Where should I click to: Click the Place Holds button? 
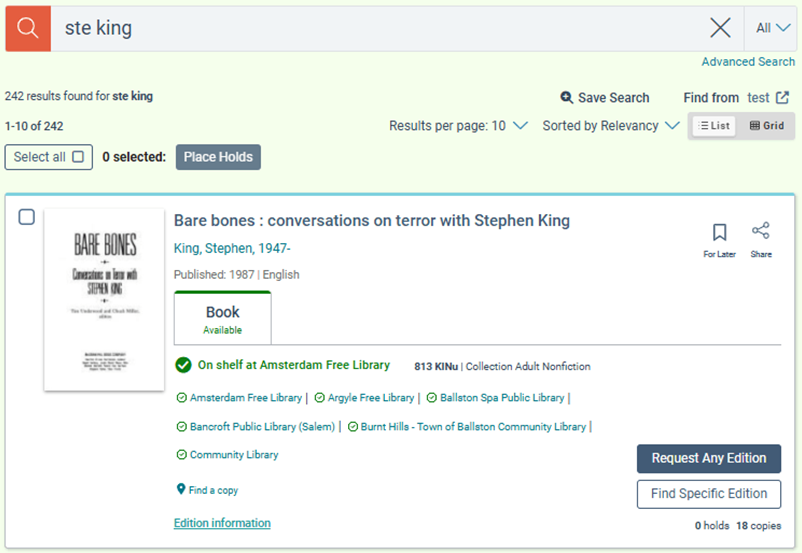(218, 157)
